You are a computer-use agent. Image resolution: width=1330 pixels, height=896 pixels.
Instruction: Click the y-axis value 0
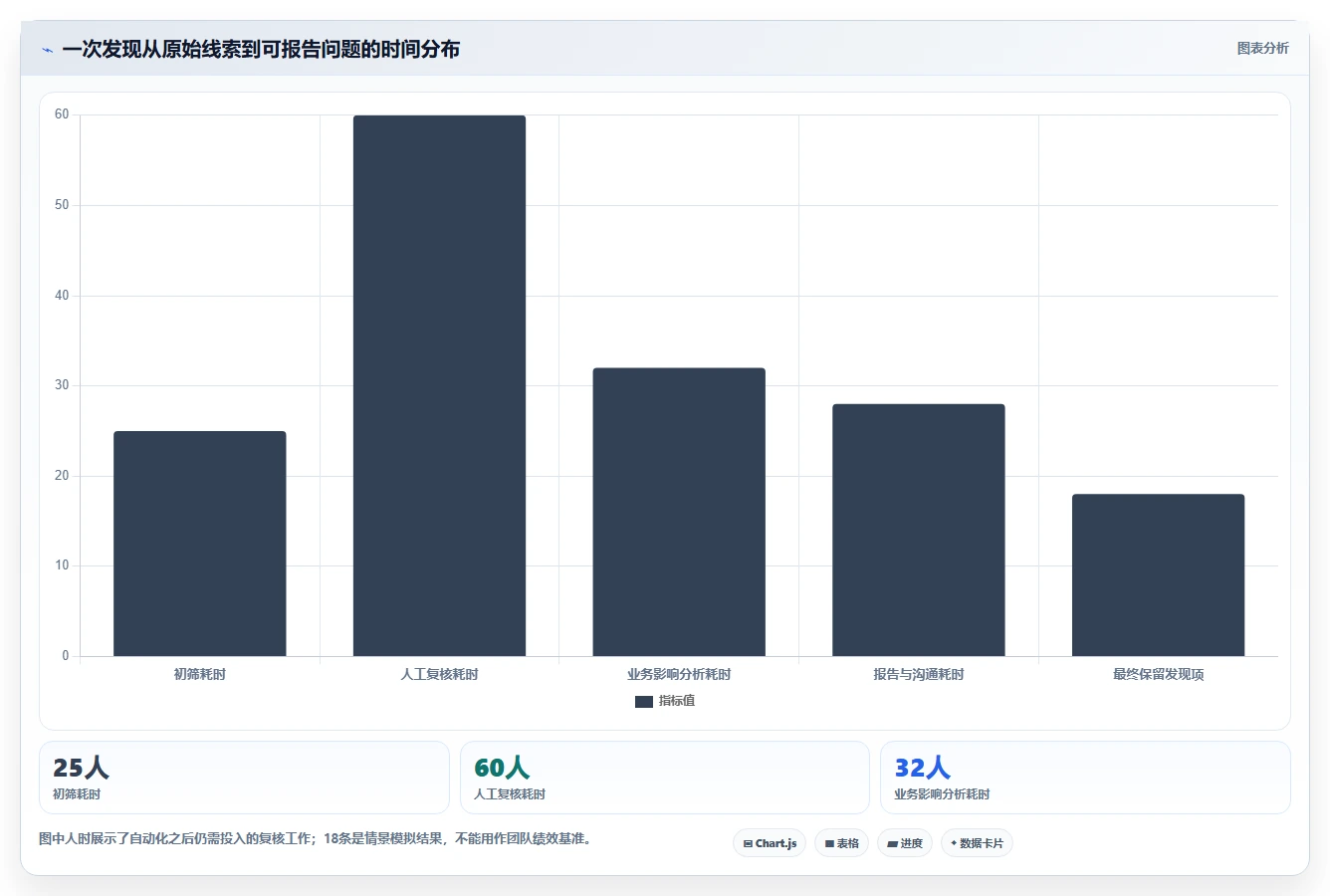point(66,656)
